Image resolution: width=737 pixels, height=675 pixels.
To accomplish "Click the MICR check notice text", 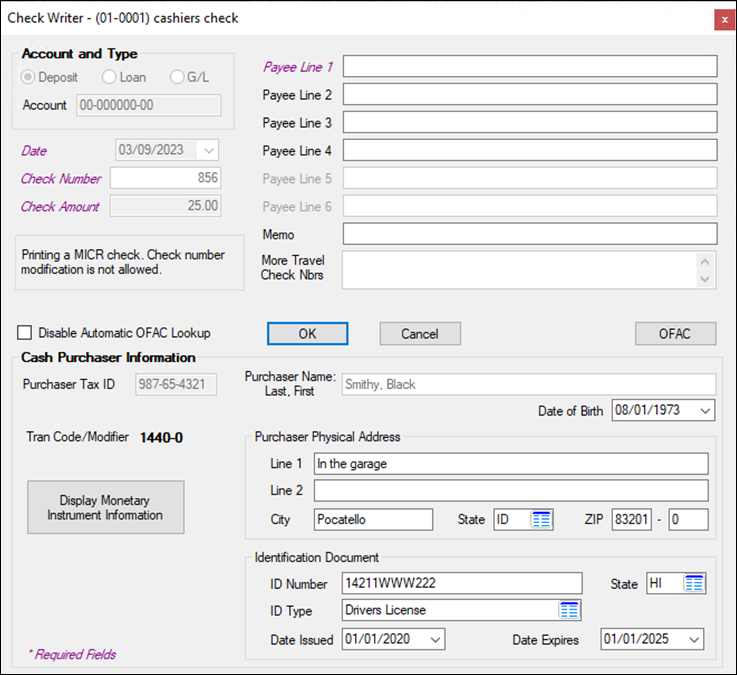I will click(123, 262).
